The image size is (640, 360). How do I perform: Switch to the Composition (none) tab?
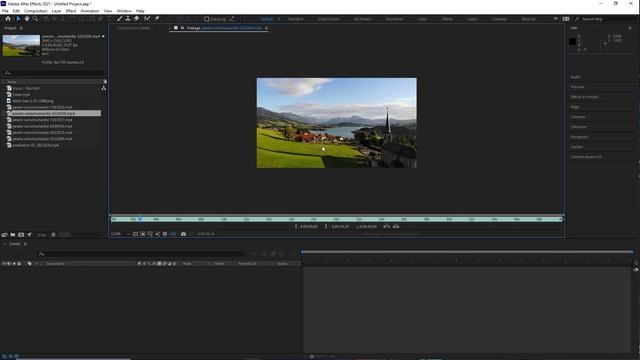133,28
